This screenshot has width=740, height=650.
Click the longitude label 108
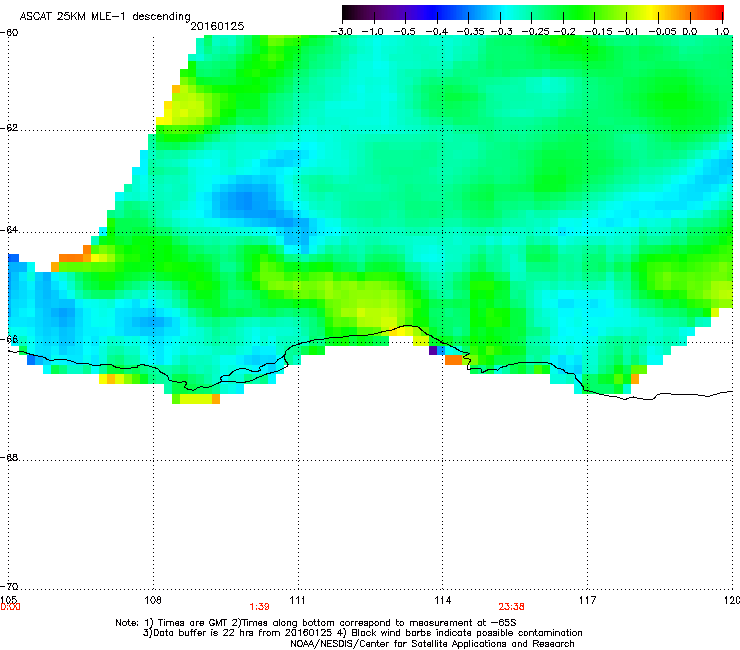click(153, 600)
